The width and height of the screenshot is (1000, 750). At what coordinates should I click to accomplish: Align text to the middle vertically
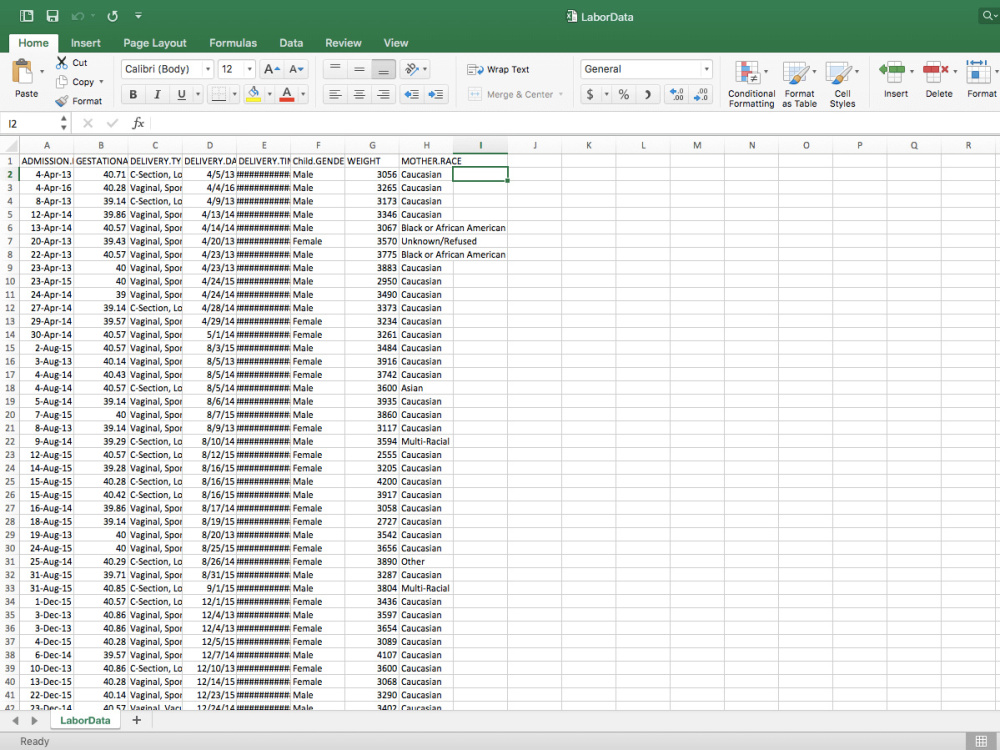pos(359,69)
